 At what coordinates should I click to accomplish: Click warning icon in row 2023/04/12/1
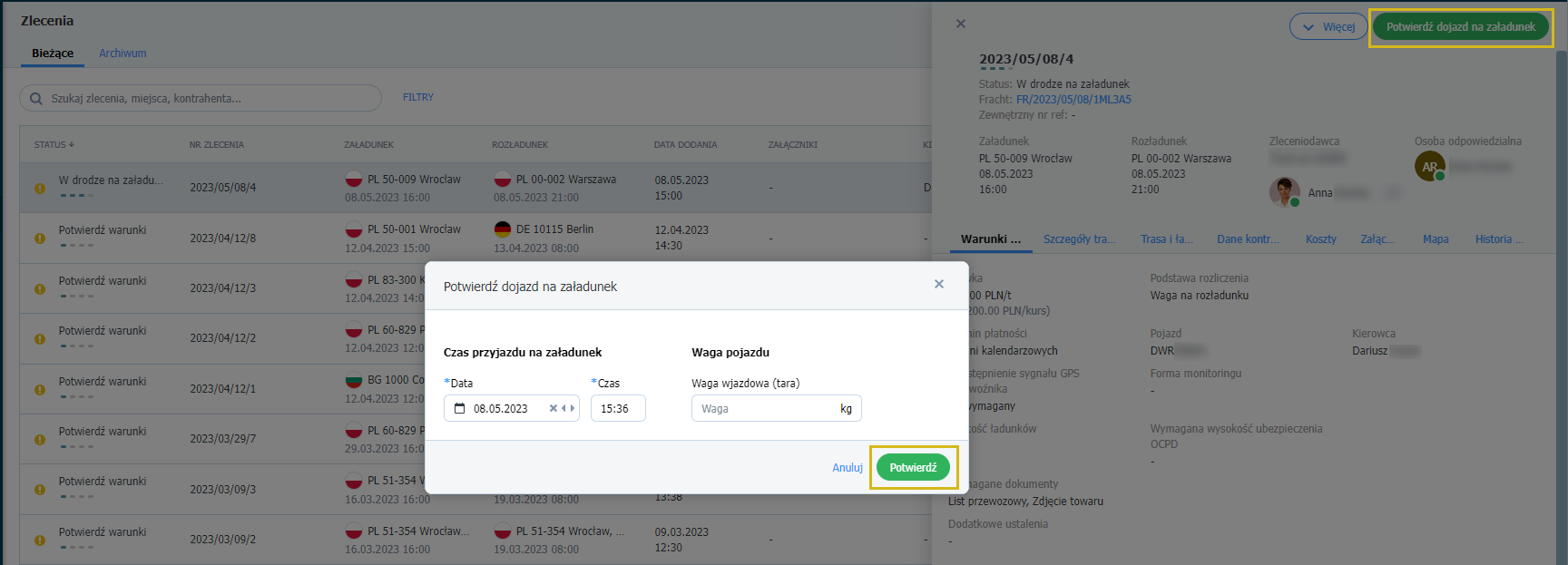point(40,389)
